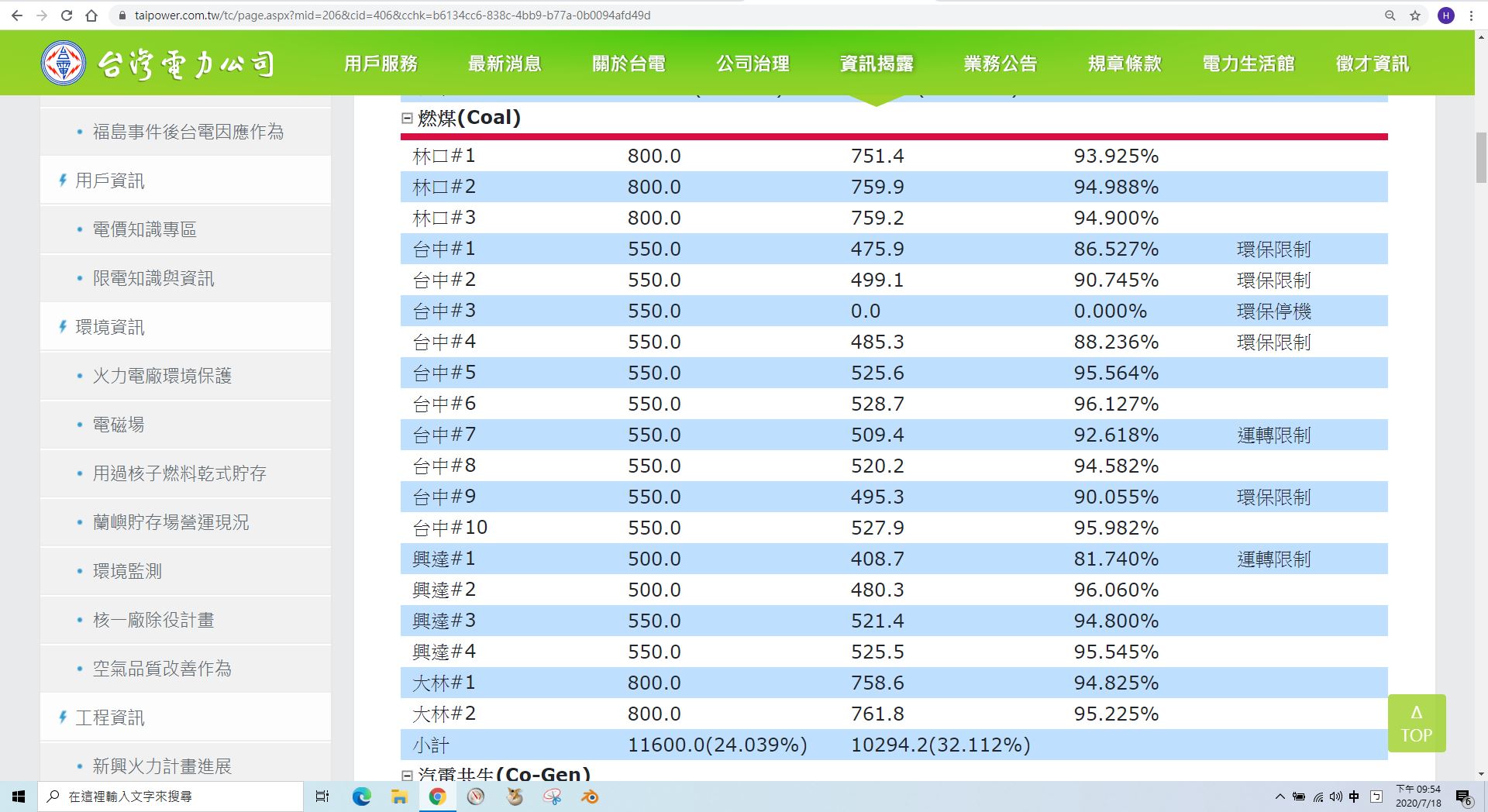This screenshot has height=812, width=1488.
Task: Open File Explorer from the taskbar
Action: point(399,797)
